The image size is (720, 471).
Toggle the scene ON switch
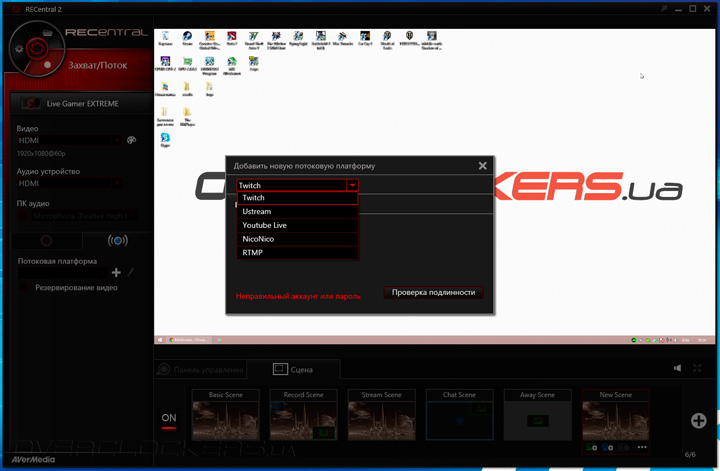pos(169,421)
